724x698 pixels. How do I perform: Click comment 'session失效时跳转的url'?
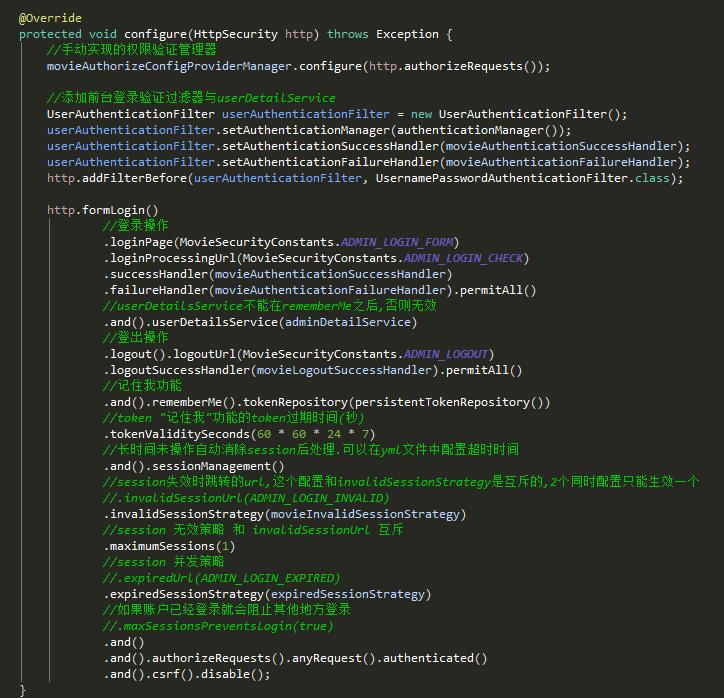tap(401, 482)
